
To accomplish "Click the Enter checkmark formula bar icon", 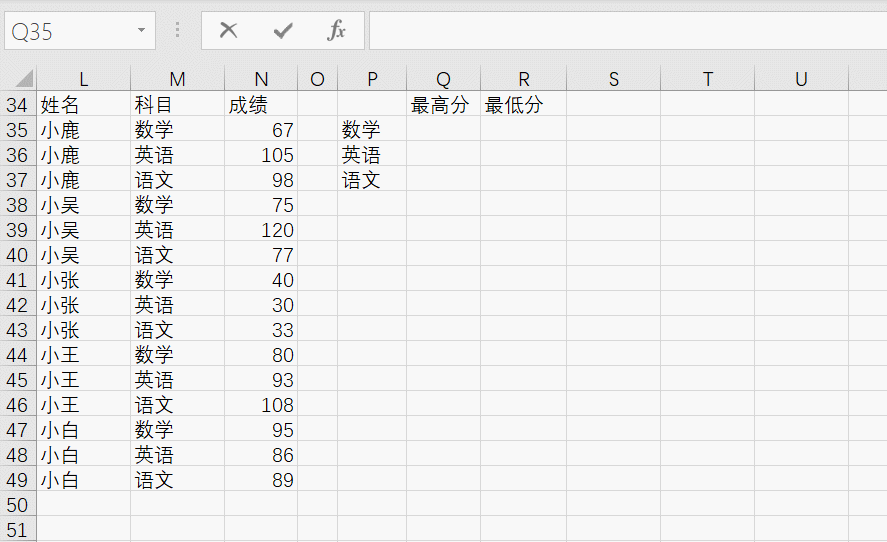I will [283, 31].
